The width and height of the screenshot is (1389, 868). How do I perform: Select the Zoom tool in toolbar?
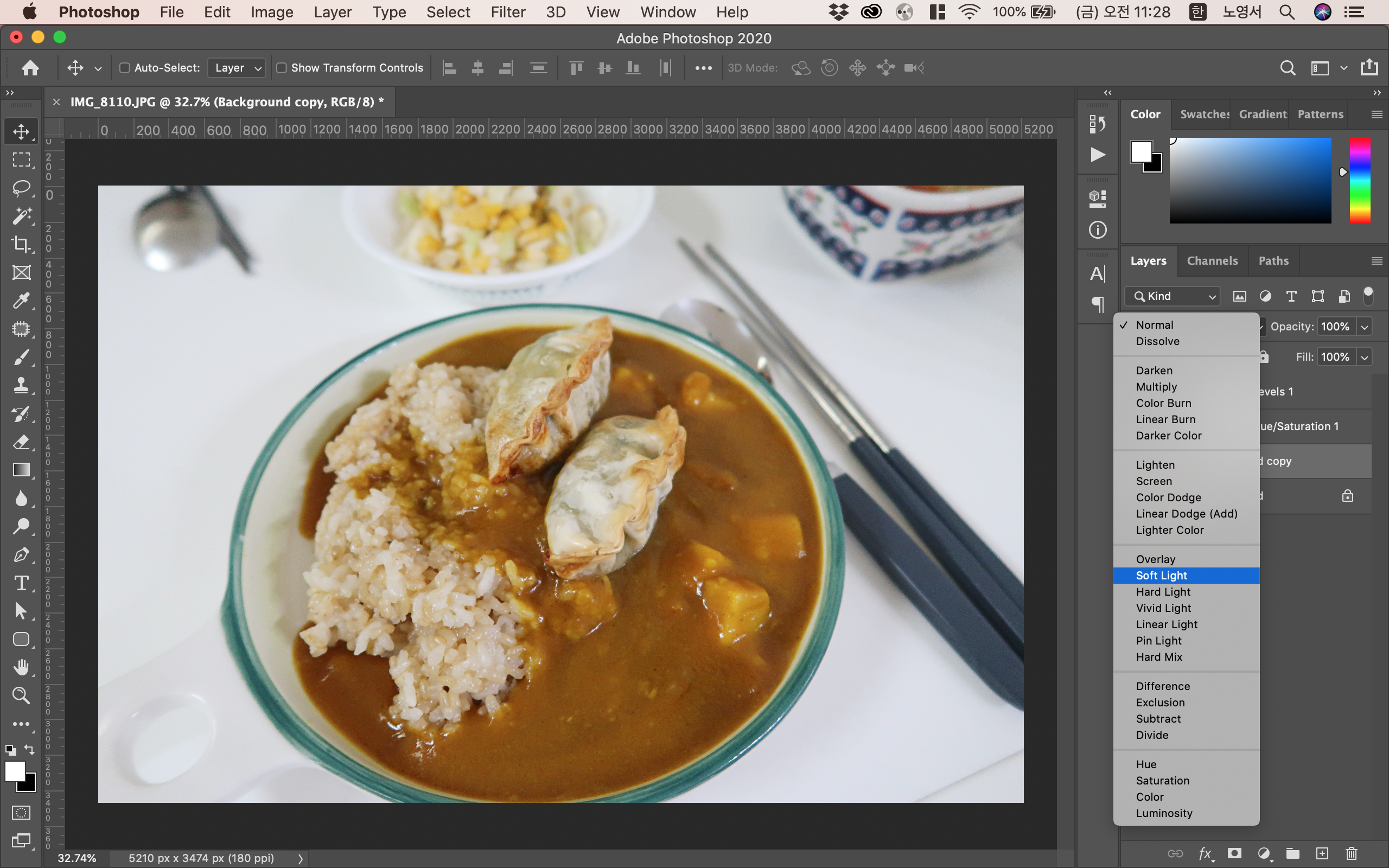(x=21, y=696)
